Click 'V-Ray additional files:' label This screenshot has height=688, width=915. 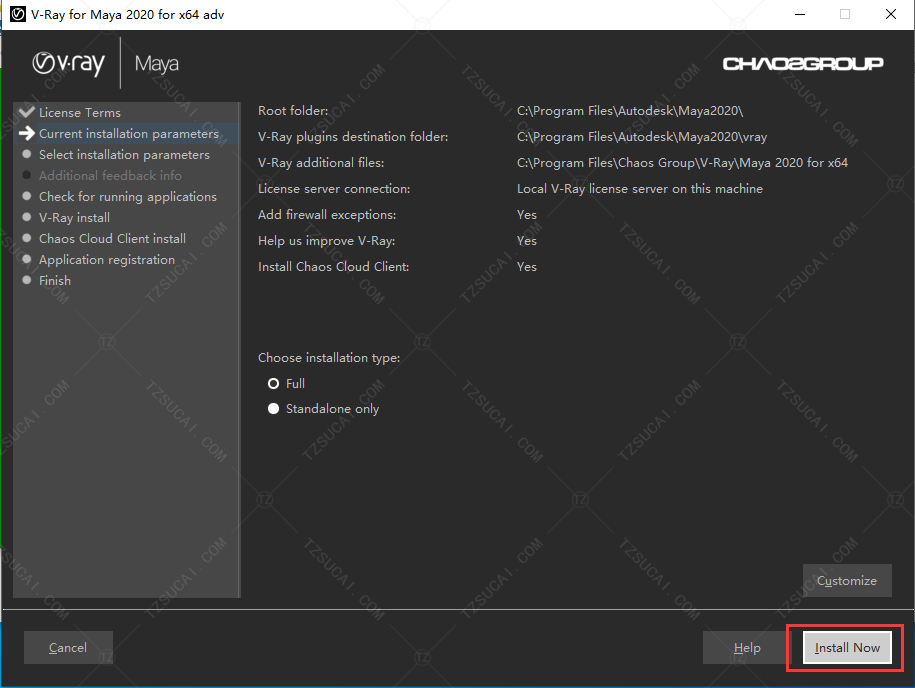click(321, 163)
